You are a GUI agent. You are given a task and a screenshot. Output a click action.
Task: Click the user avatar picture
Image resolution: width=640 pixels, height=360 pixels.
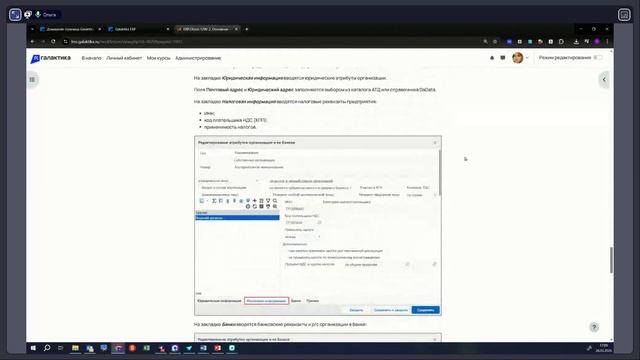coord(518,58)
